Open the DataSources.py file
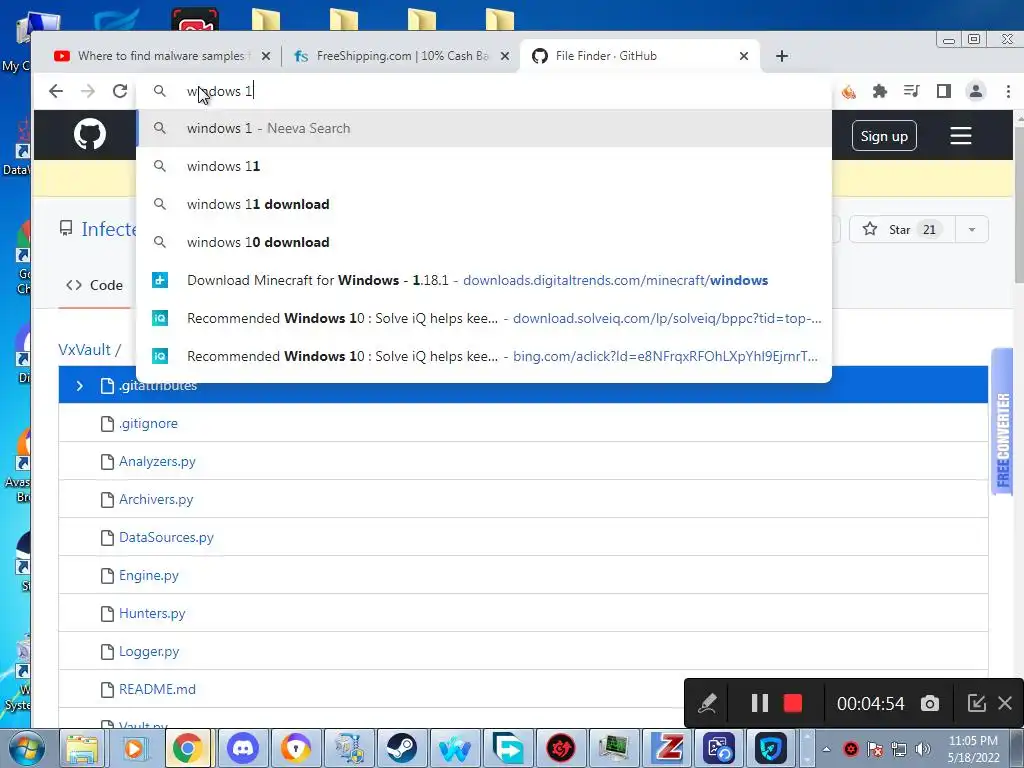This screenshot has height=768, width=1024. click(167, 537)
